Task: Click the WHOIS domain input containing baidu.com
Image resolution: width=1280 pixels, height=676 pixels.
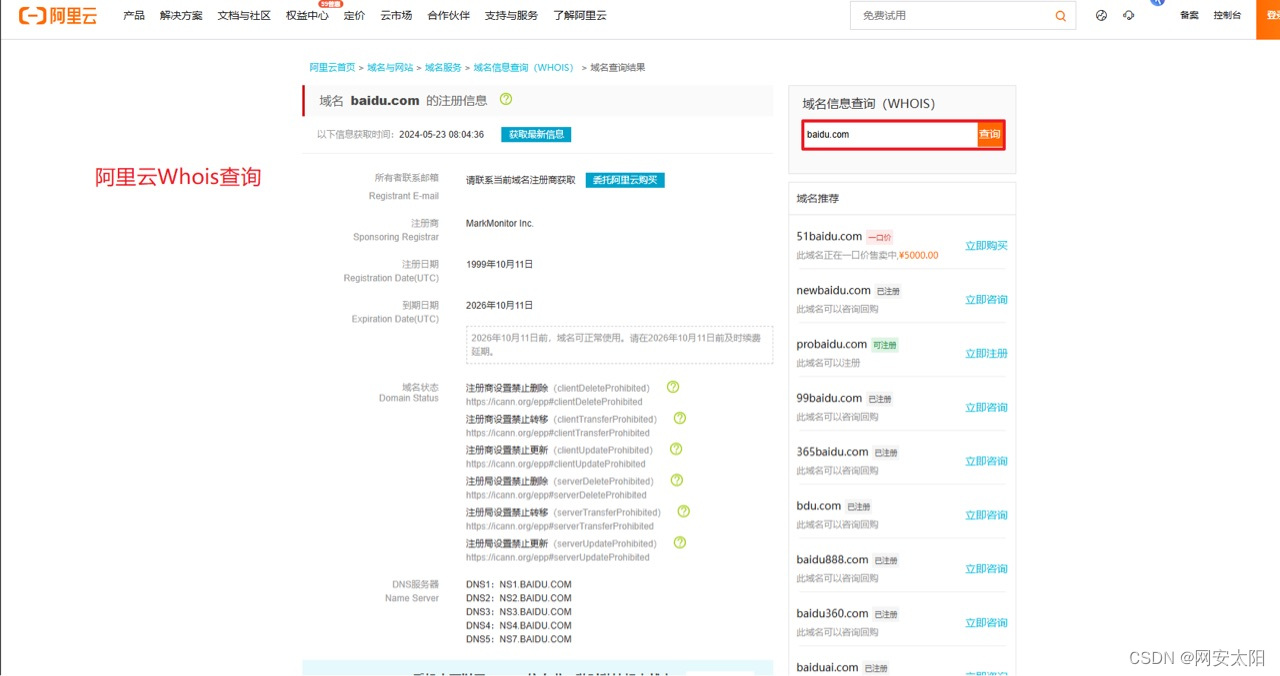Action: point(890,134)
